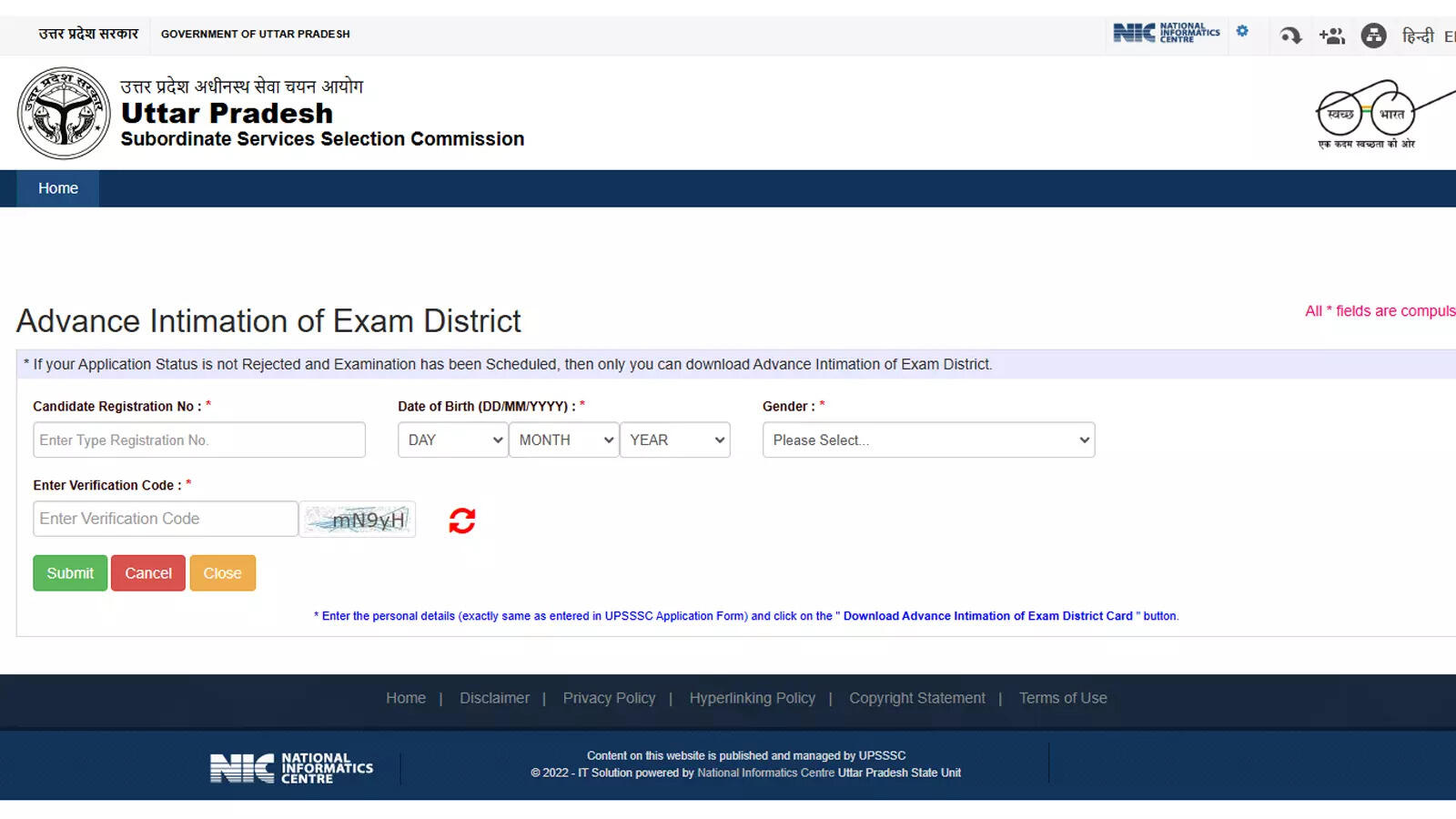Open the DAY dropdown for date of birth
This screenshot has width=1456, height=819.
point(451,440)
